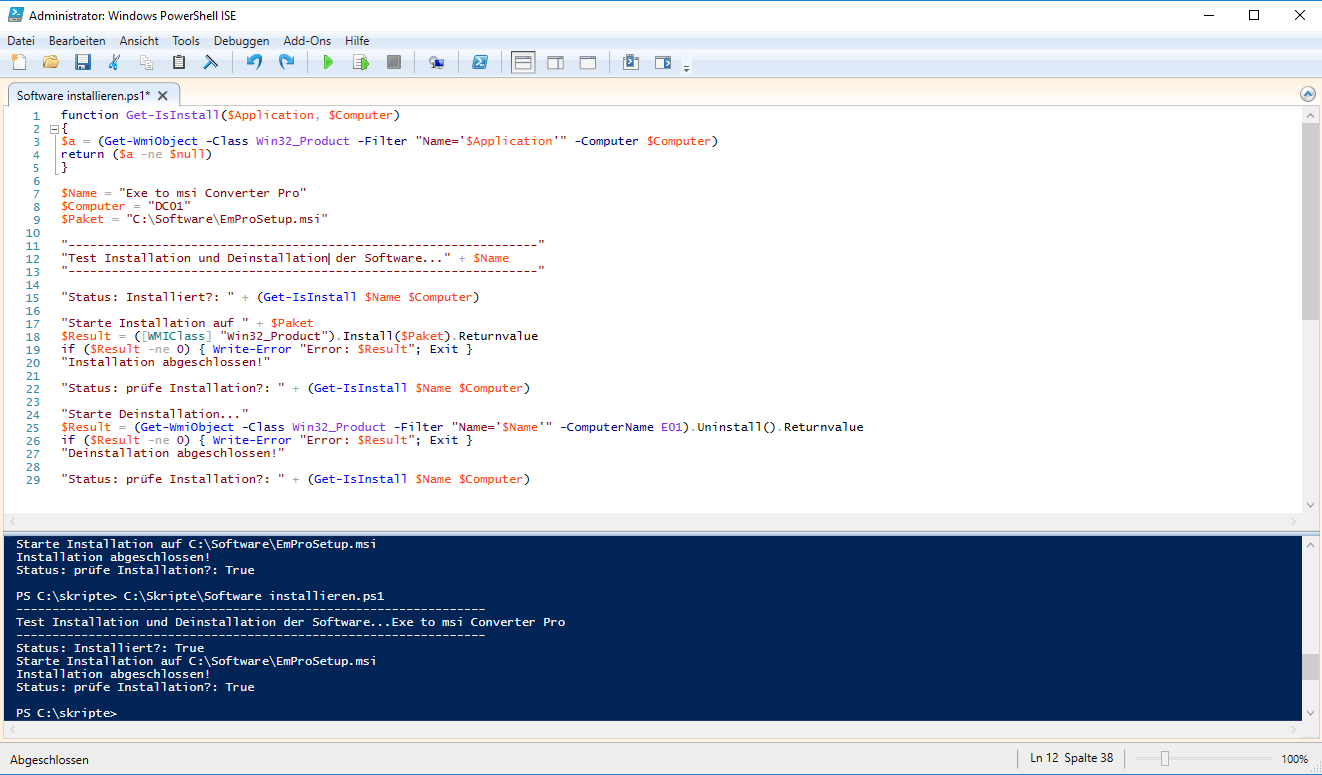Collapse the Get-IsInstall function code block
This screenshot has height=775, width=1322.
point(54,129)
